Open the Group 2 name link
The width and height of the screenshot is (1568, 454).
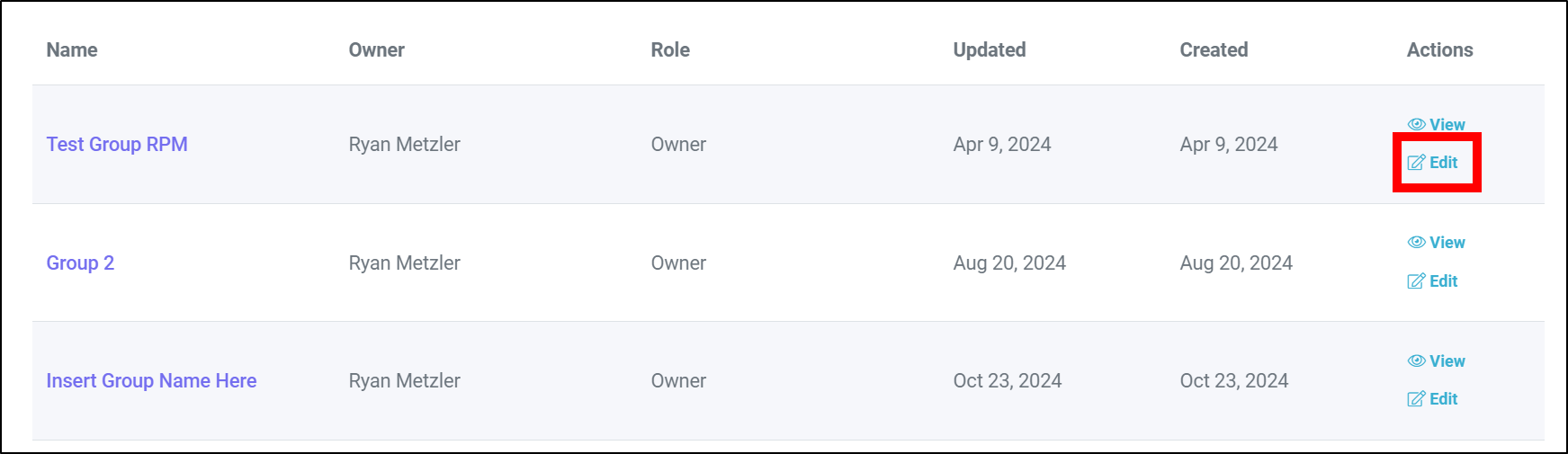click(x=80, y=263)
